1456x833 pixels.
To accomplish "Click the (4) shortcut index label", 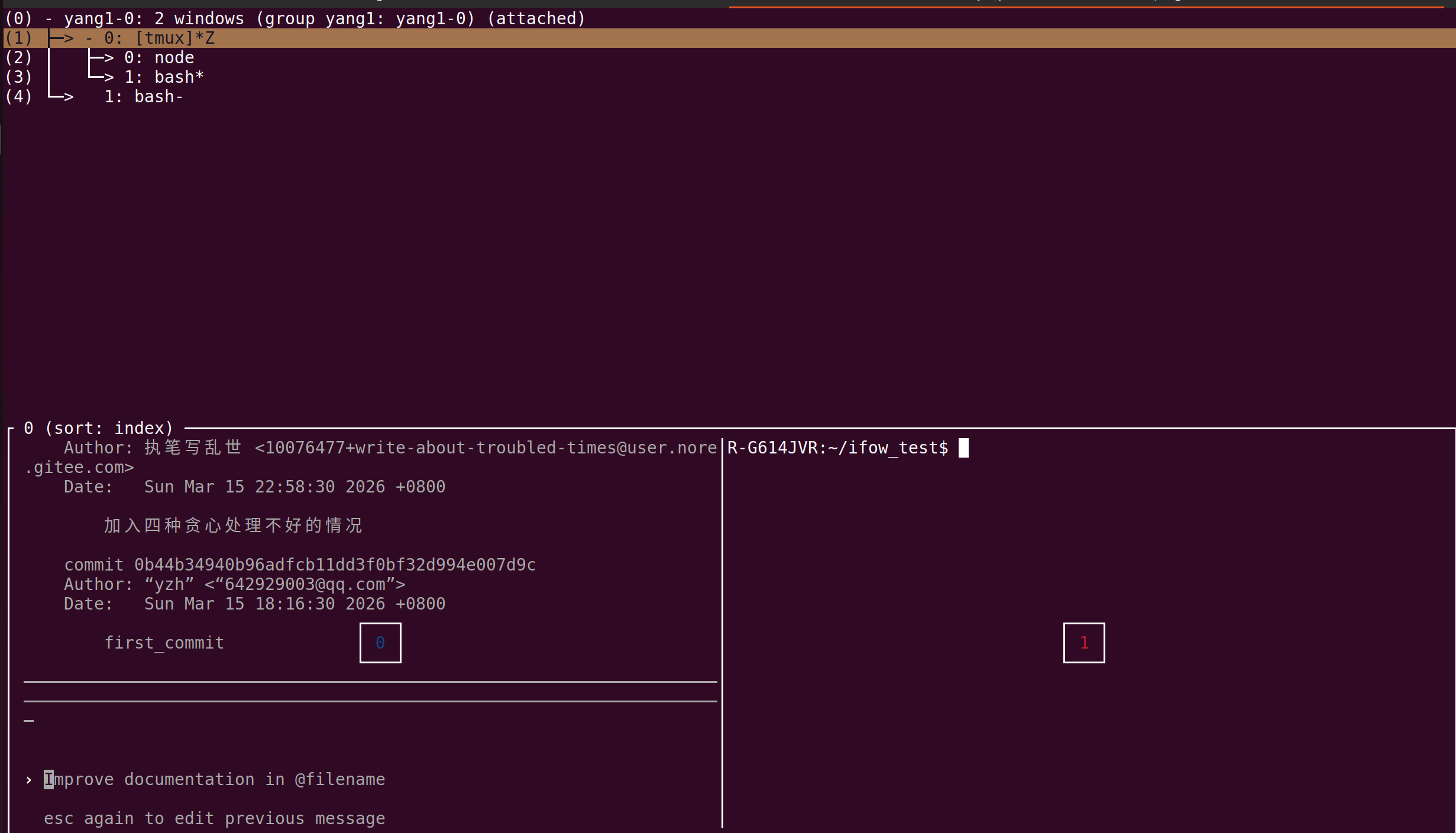I will [18, 97].
